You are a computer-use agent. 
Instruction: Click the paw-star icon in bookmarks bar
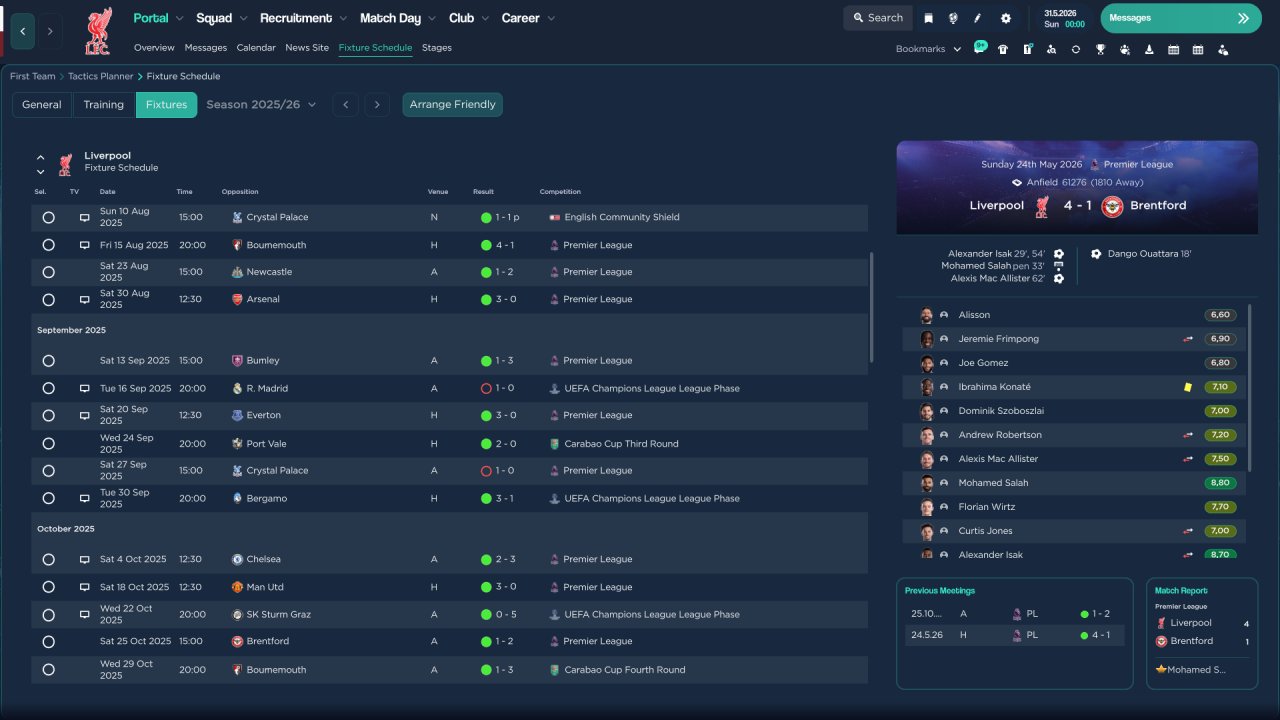point(1124,49)
